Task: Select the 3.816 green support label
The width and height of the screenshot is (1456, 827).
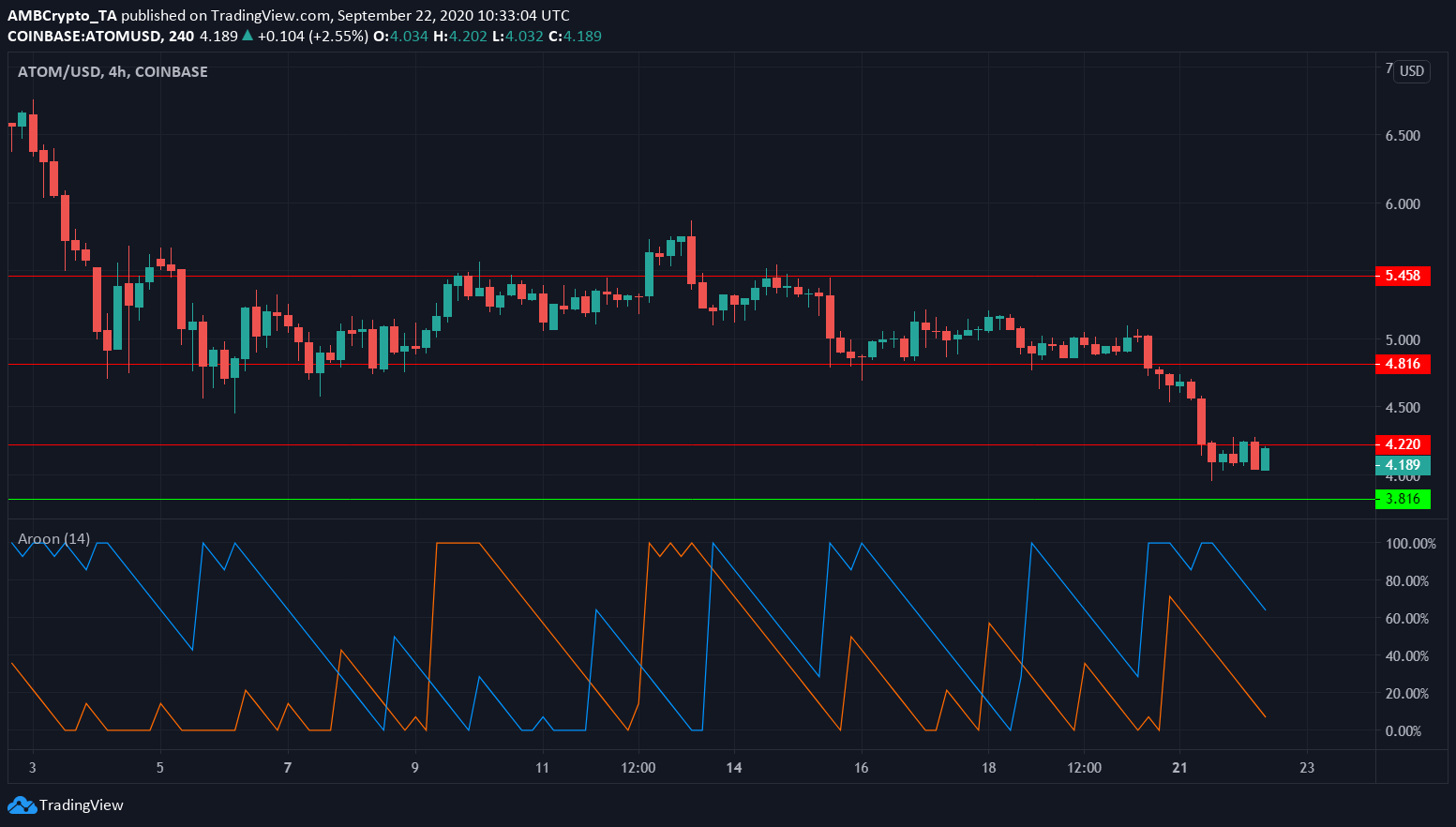Action: [1403, 499]
